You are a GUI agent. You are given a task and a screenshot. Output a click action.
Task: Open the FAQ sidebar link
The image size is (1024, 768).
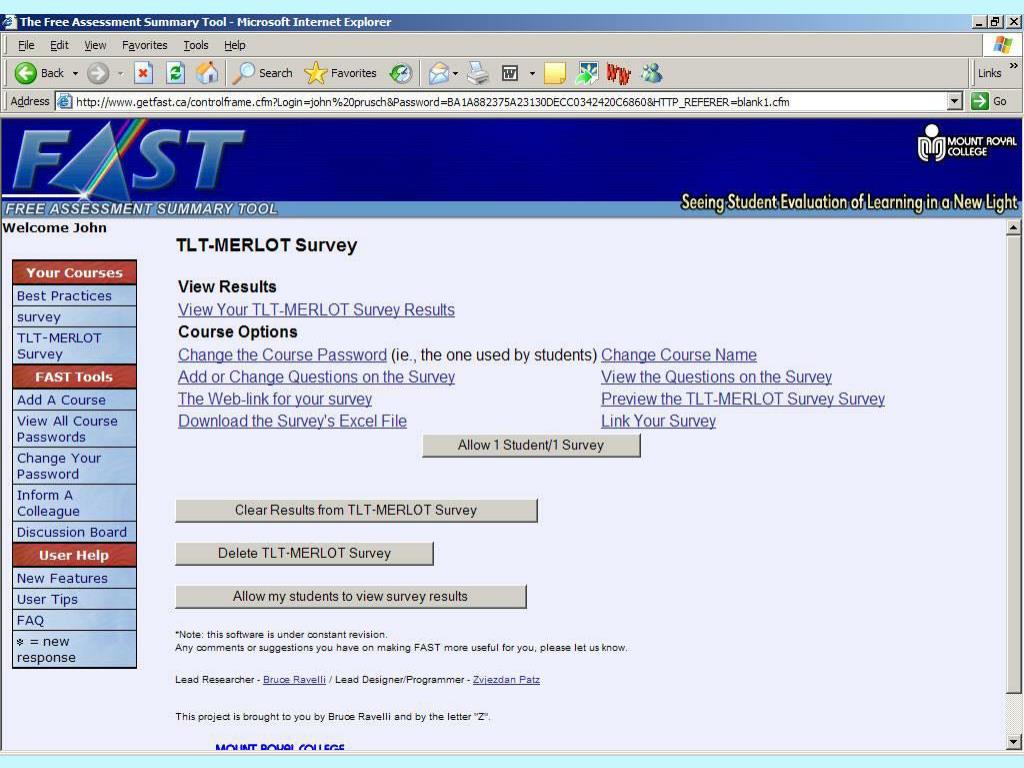[74, 620]
